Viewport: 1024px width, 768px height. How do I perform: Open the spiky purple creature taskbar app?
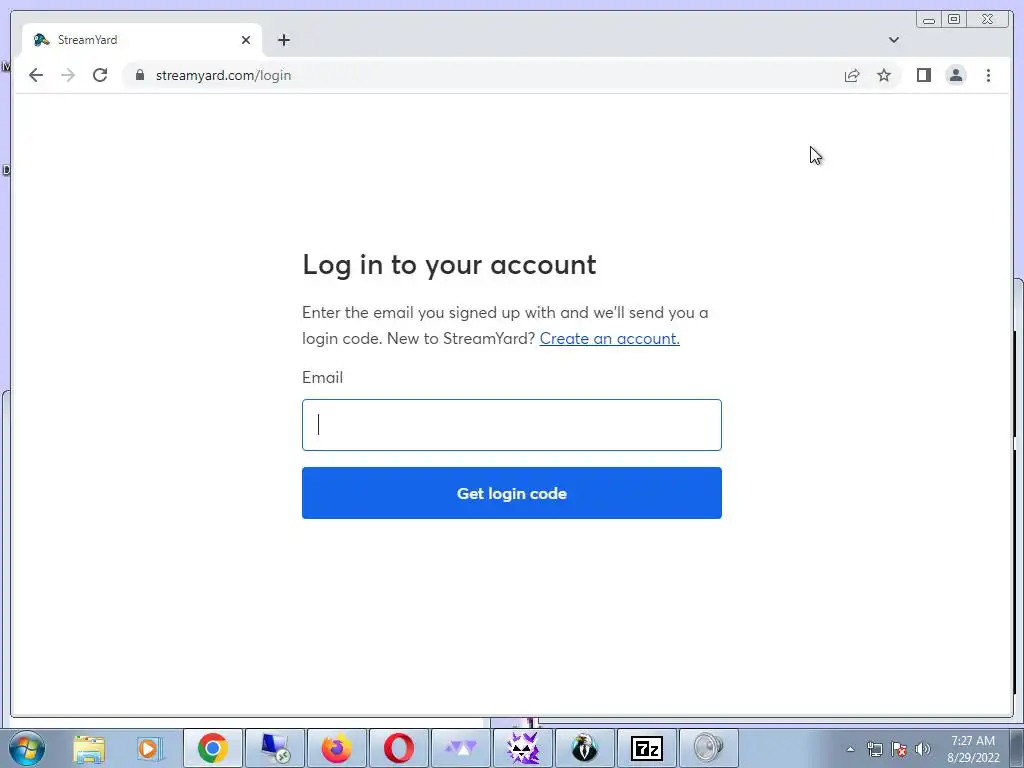coord(522,748)
